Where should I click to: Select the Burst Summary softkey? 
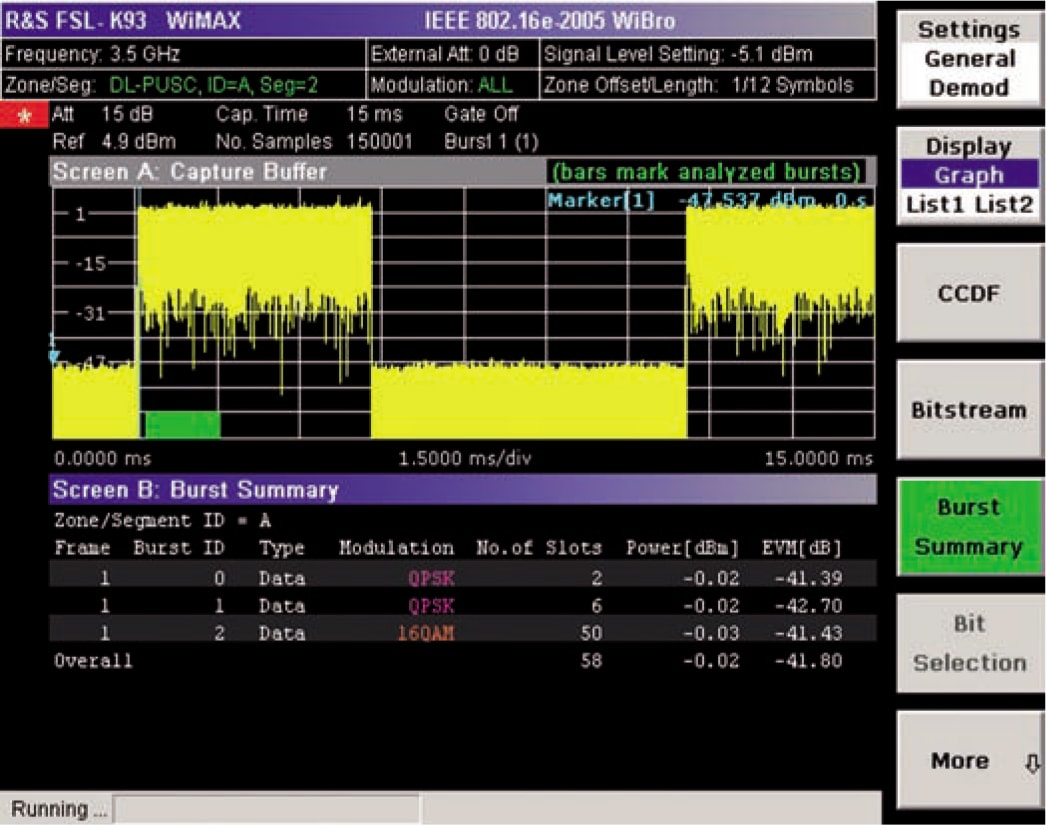pyautogui.click(x=969, y=527)
